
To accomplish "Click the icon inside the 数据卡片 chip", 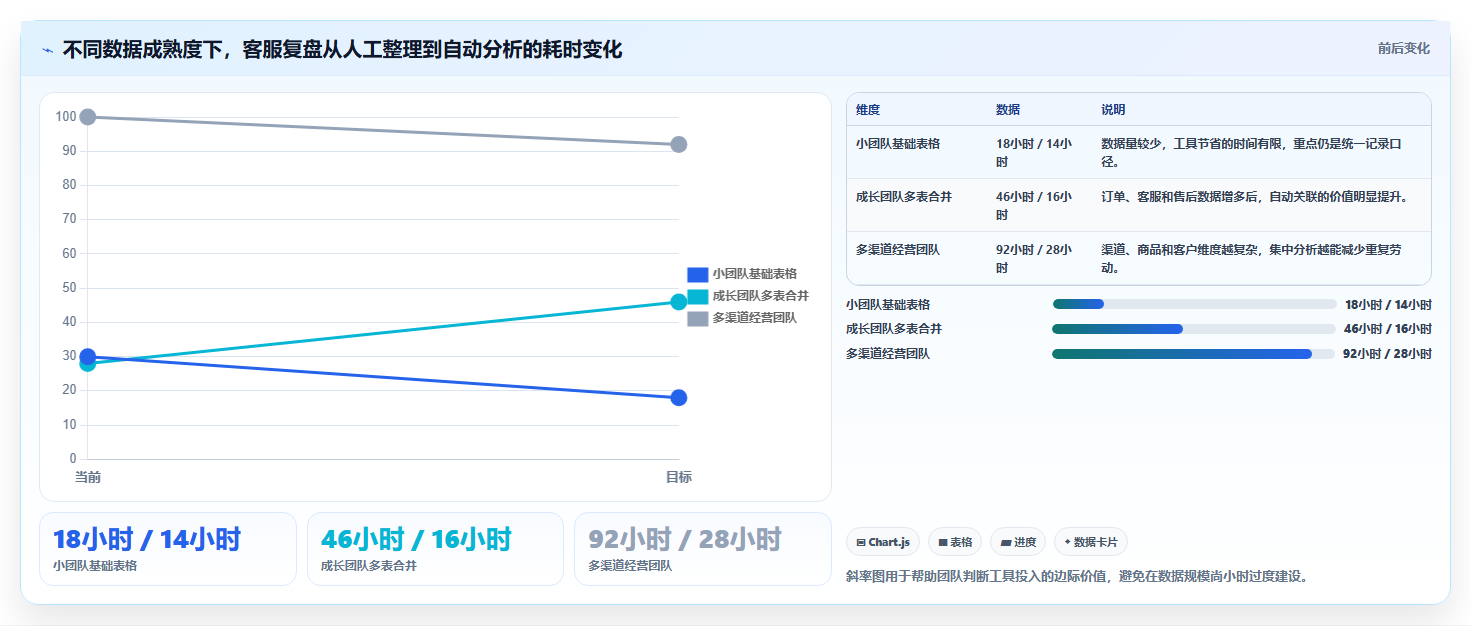I will click(1068, 542).
